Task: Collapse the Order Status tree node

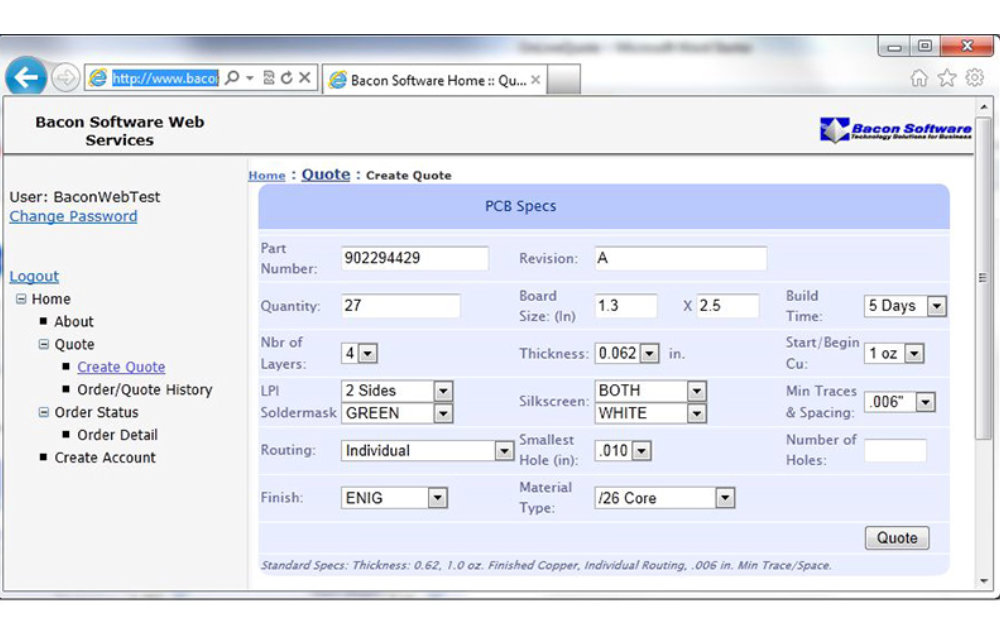Action: click(x=43, y=412)
